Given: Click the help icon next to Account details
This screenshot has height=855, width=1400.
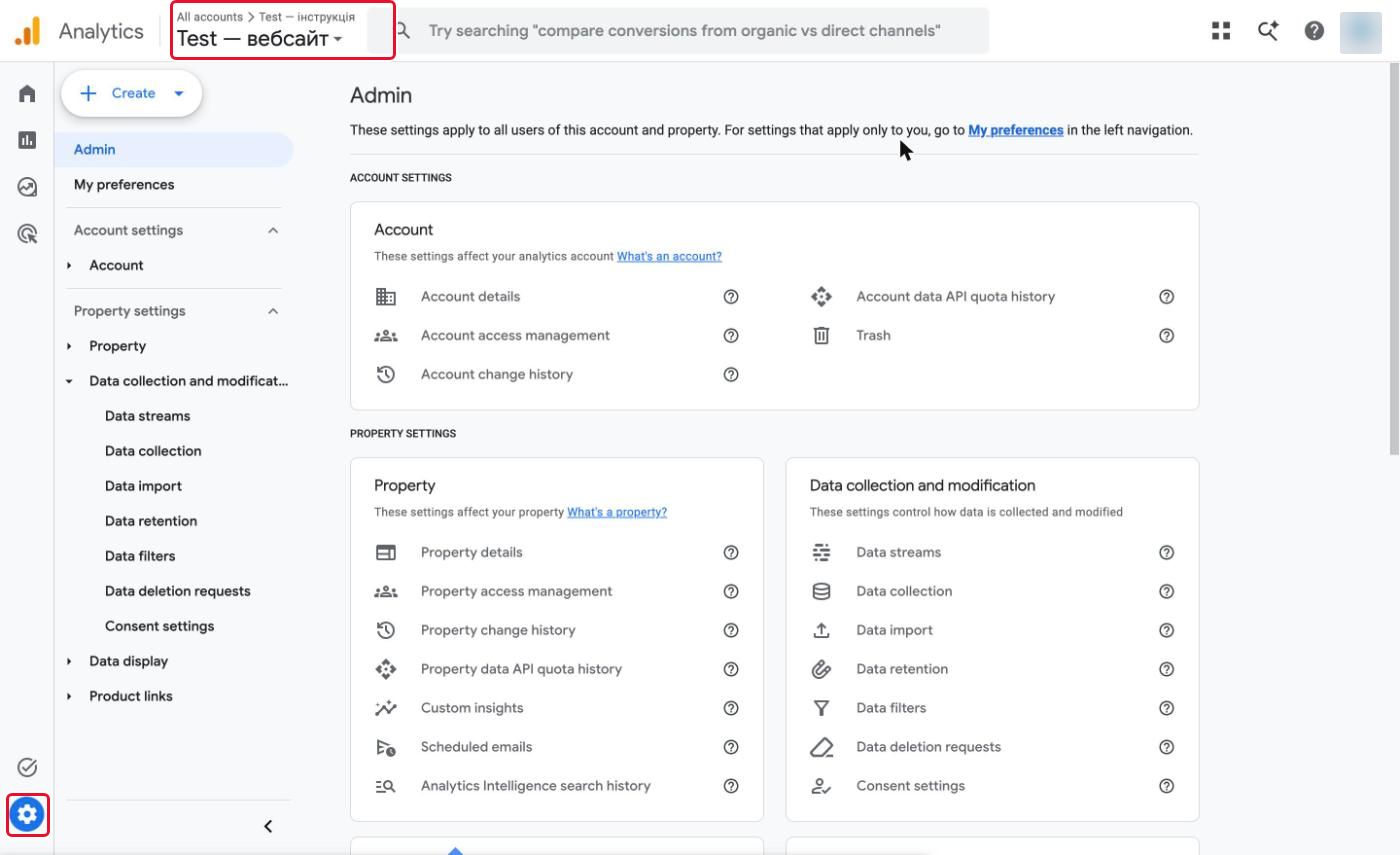Looking at the screenshot, I should click(731, 297).
